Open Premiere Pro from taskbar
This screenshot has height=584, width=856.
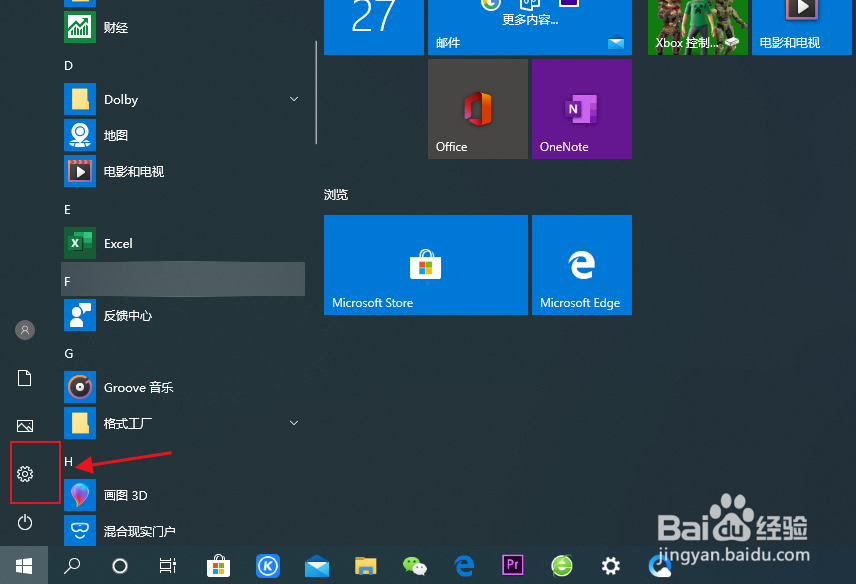[513, 565]
